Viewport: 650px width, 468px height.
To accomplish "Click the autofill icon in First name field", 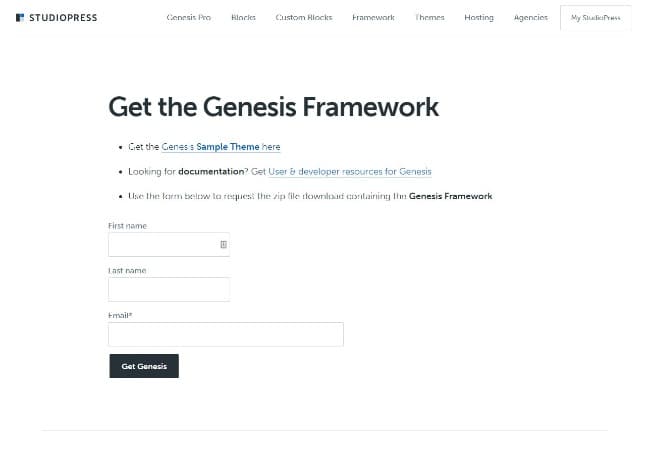I will click(x=223, y=244).
